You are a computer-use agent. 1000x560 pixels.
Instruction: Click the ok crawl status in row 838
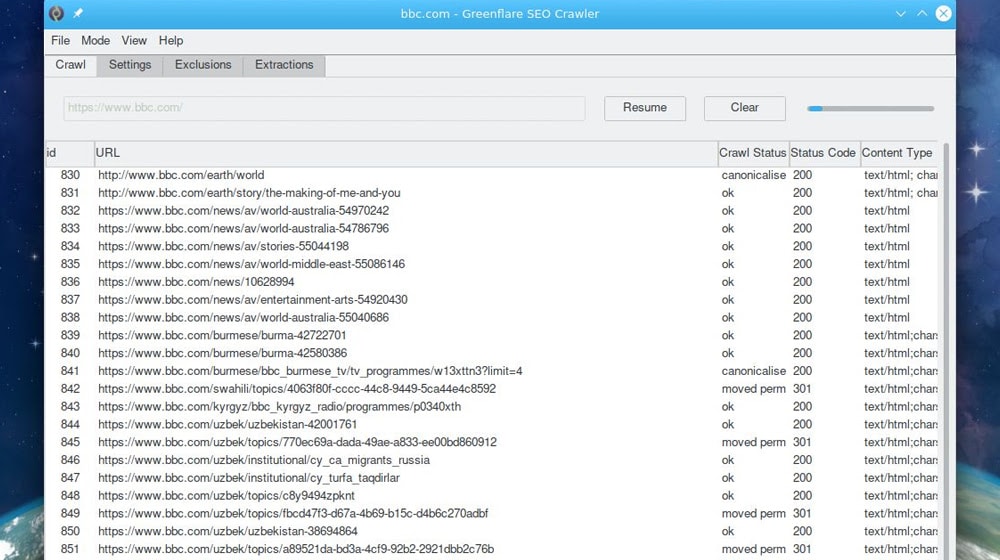pyautogui.click(x=728, y=318)
